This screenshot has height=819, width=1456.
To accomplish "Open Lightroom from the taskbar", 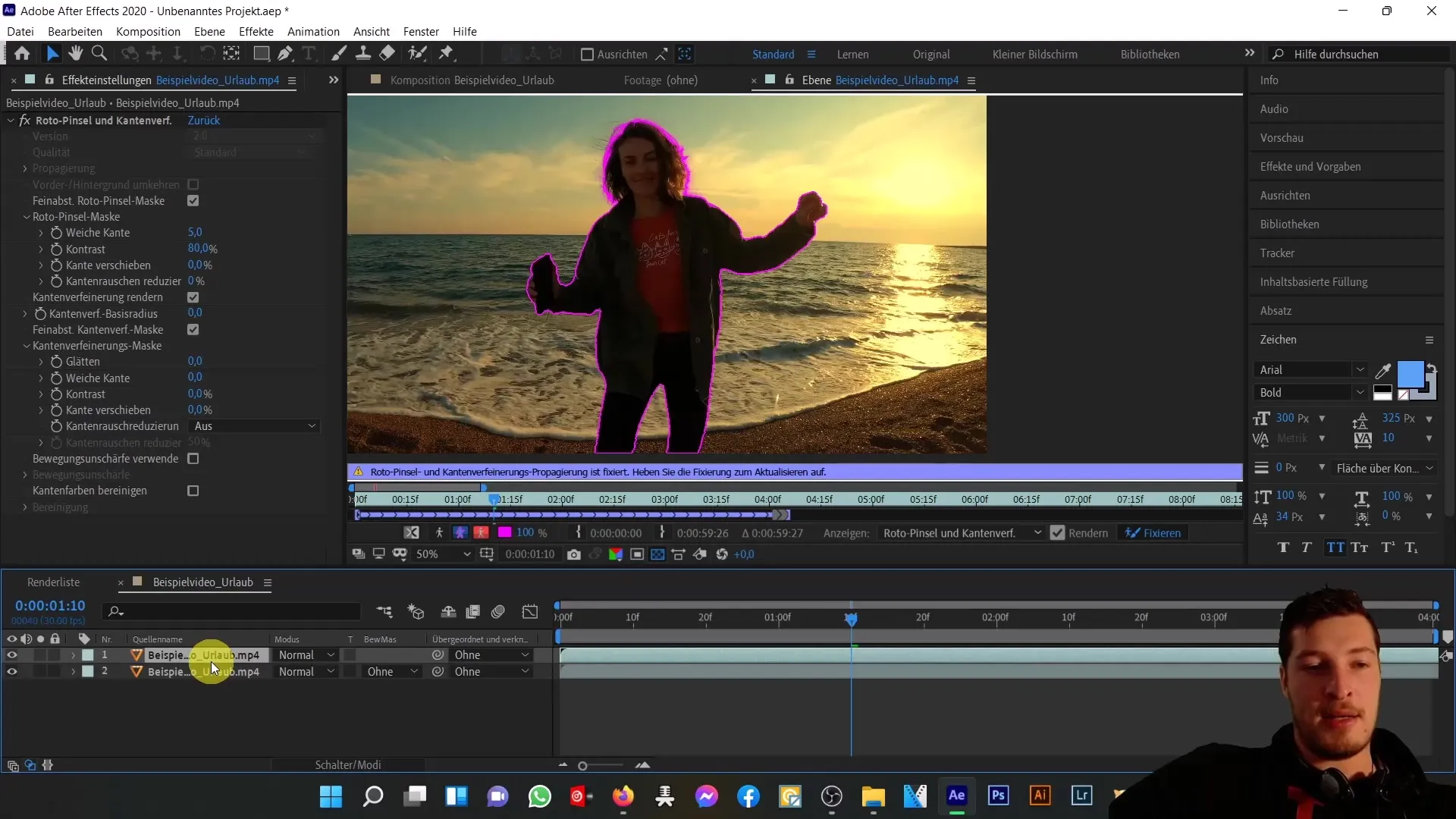I will coord(1081,795).
